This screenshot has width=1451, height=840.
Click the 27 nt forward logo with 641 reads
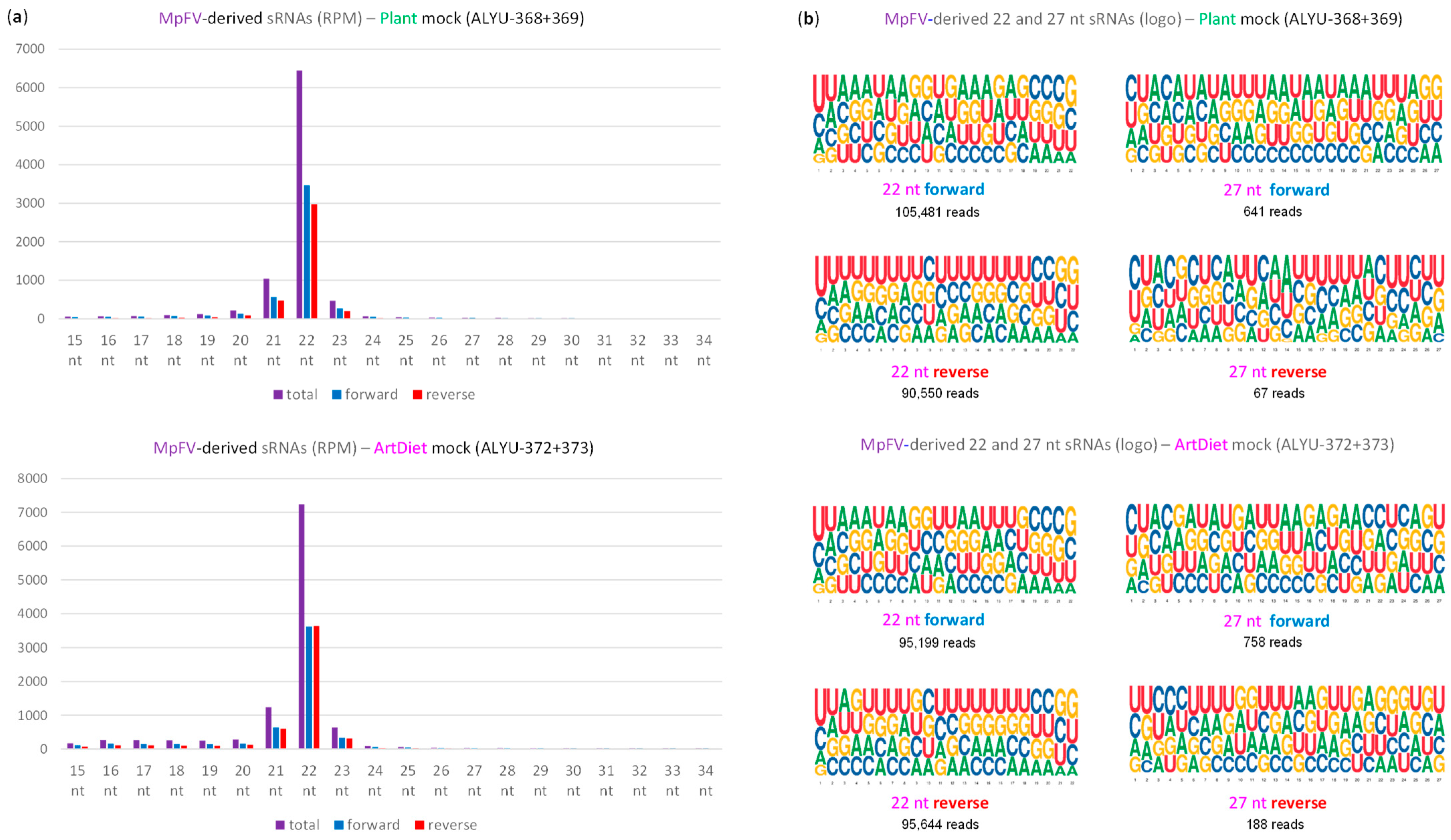click(x=1284, y=119)
